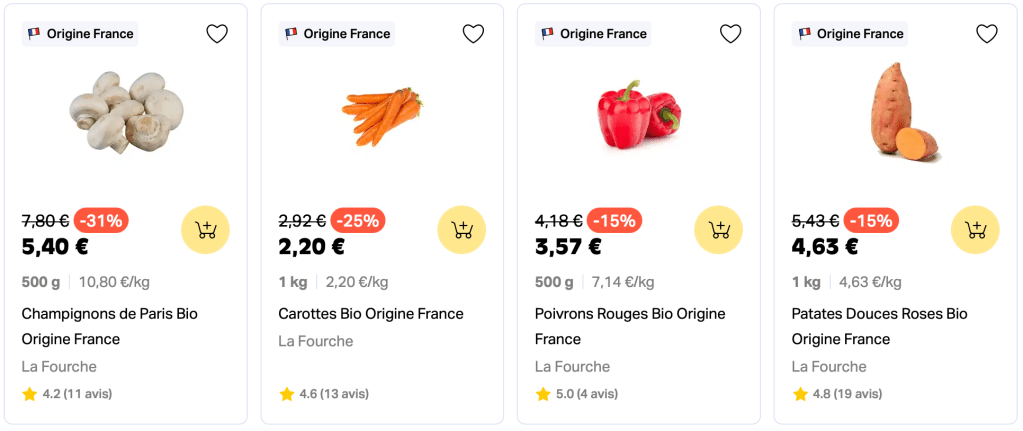
Task: Toggle wishlist heart on Patates Douces
Action: point(987,34)
